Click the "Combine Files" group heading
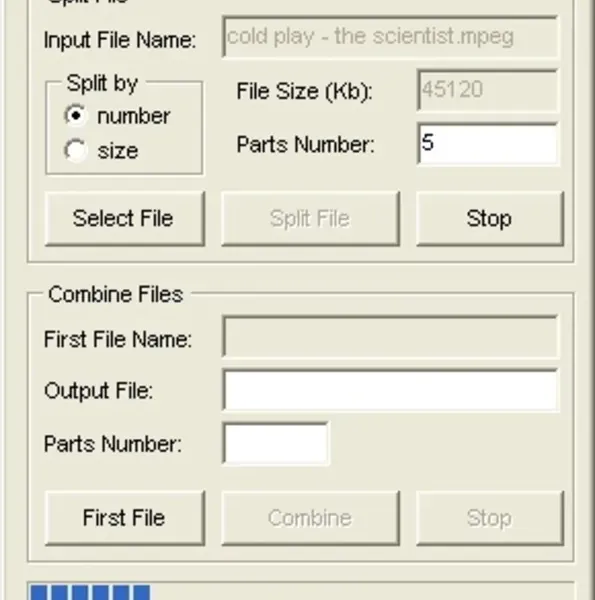This screenshot has width=595, height=600. [116, 294]
